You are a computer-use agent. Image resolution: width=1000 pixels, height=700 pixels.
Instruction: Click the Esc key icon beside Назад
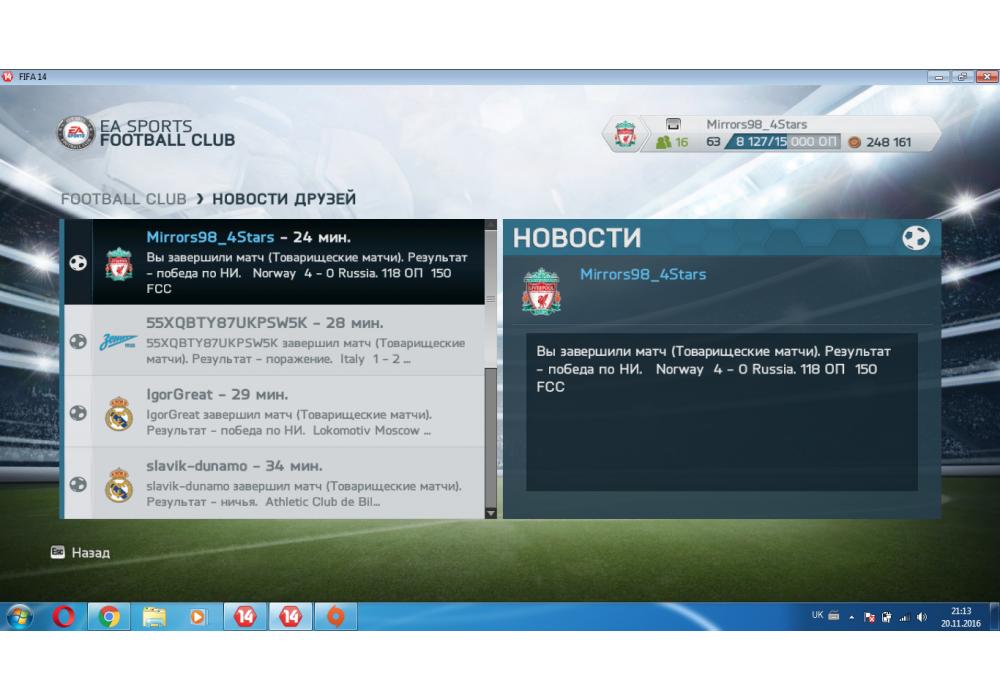click(57, 551)
